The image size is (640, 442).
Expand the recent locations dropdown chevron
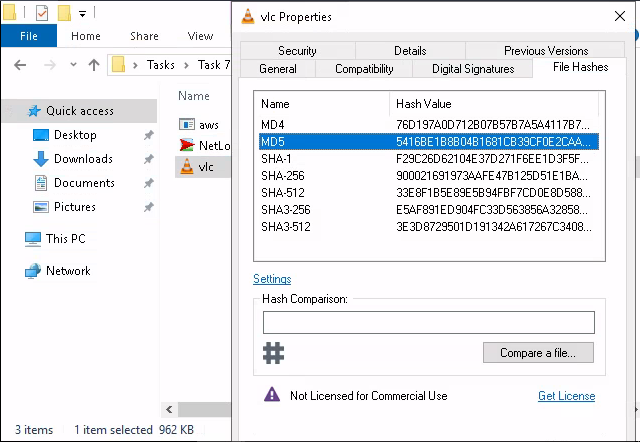[x=73, y=66]
